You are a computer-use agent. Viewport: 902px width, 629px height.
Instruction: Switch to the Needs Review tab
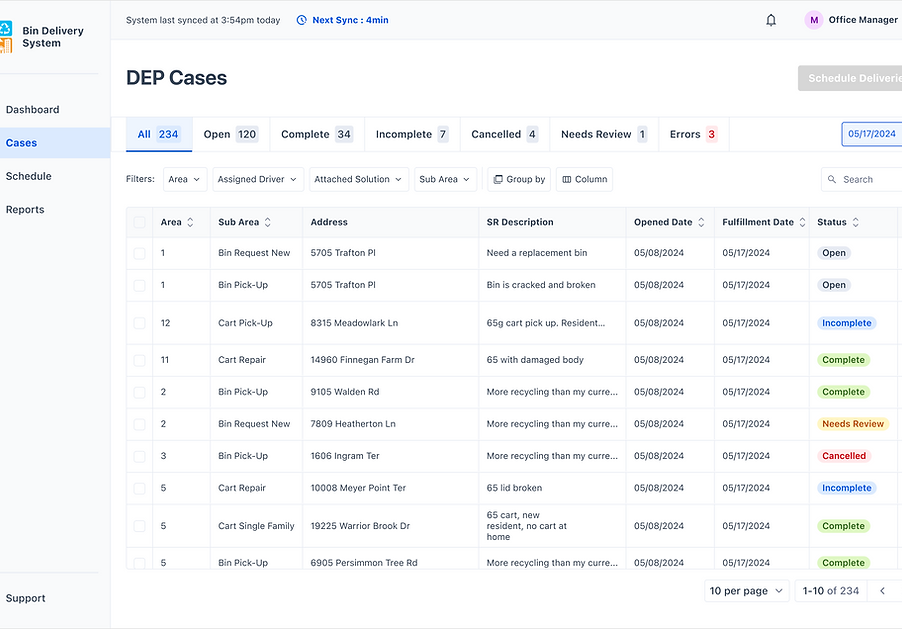603,134
